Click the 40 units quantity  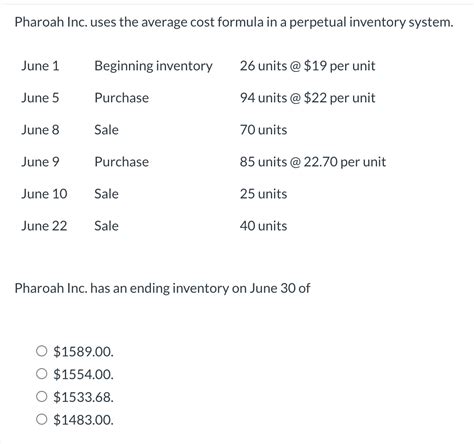point(263,226)
